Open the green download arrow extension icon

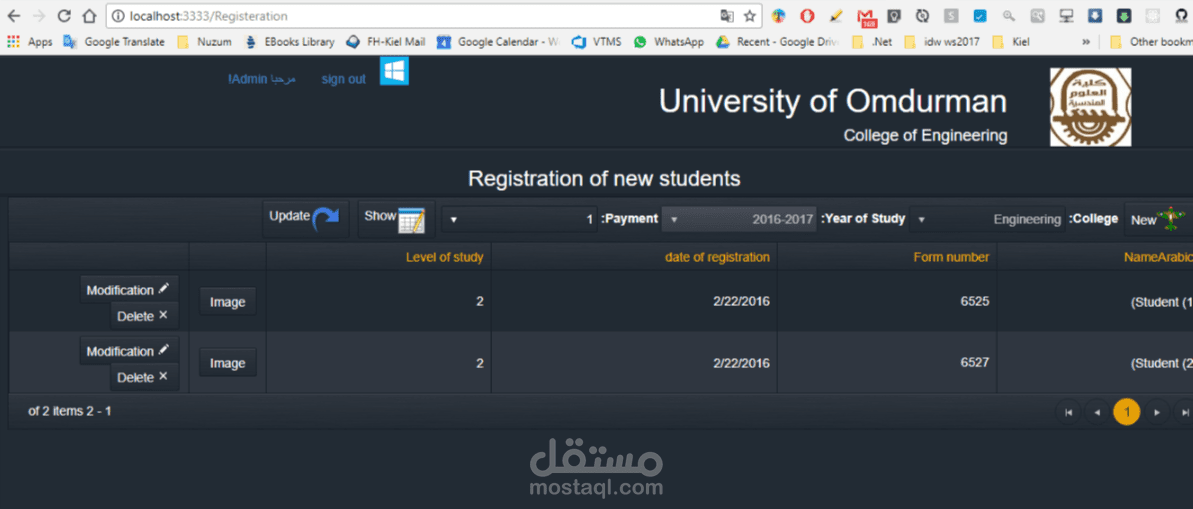coord(1124,15)
